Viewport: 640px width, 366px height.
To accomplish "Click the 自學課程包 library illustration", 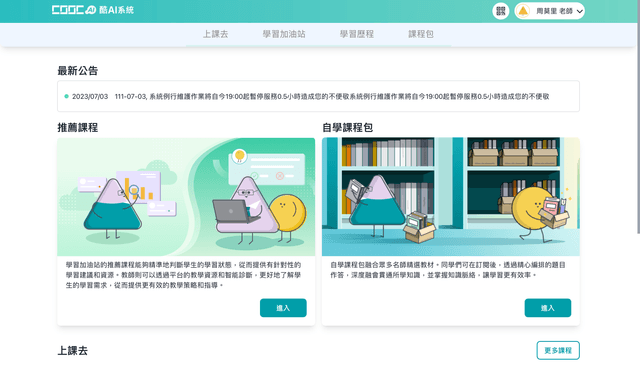I will [451, 197].
